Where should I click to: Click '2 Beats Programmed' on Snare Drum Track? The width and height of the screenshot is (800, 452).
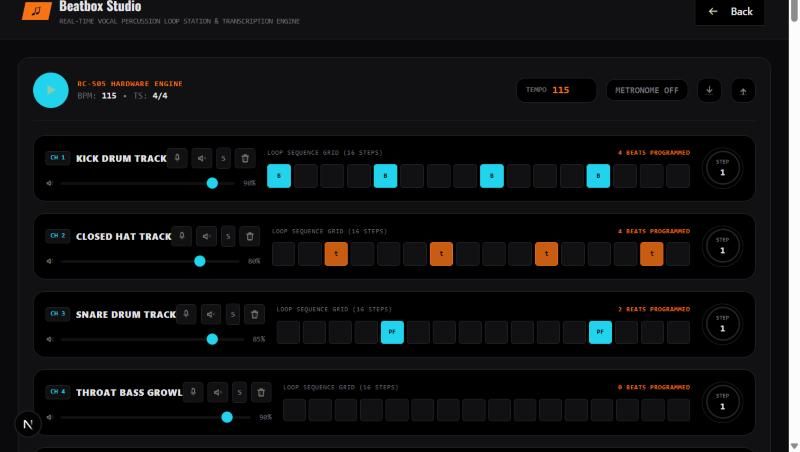point(654,309)
